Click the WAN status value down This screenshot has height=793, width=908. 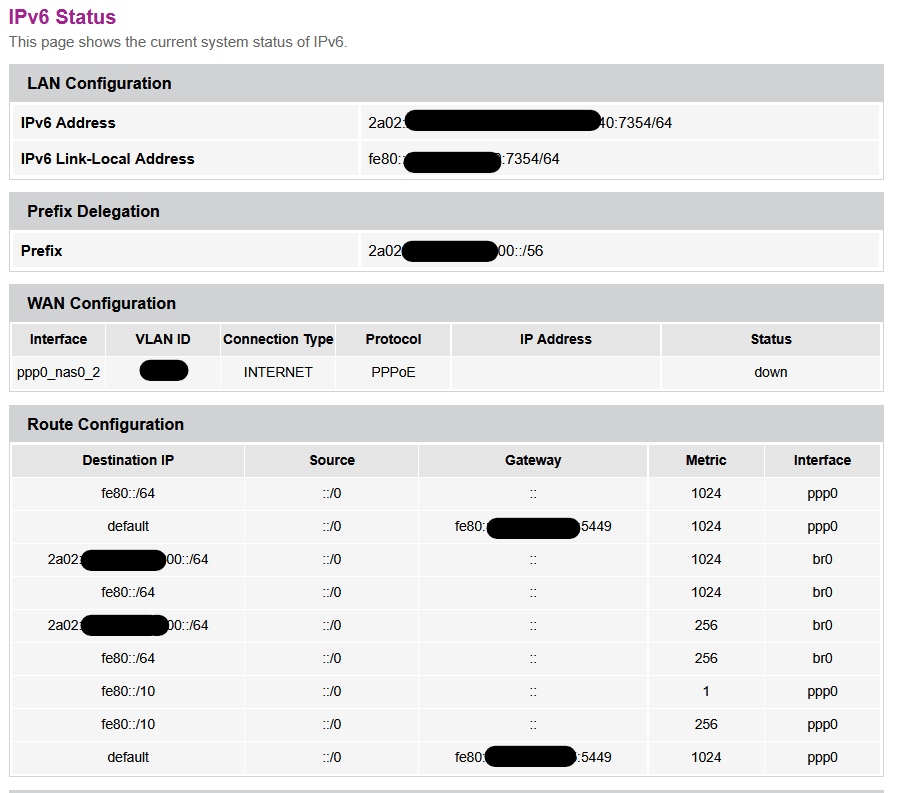point(771,372)
